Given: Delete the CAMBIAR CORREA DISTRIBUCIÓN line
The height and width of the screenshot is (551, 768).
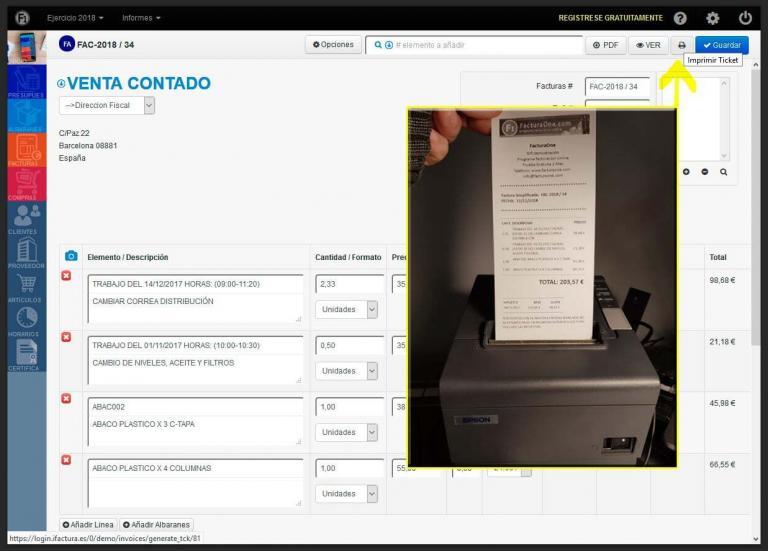Looking at the screenshot, I should 66,276.
